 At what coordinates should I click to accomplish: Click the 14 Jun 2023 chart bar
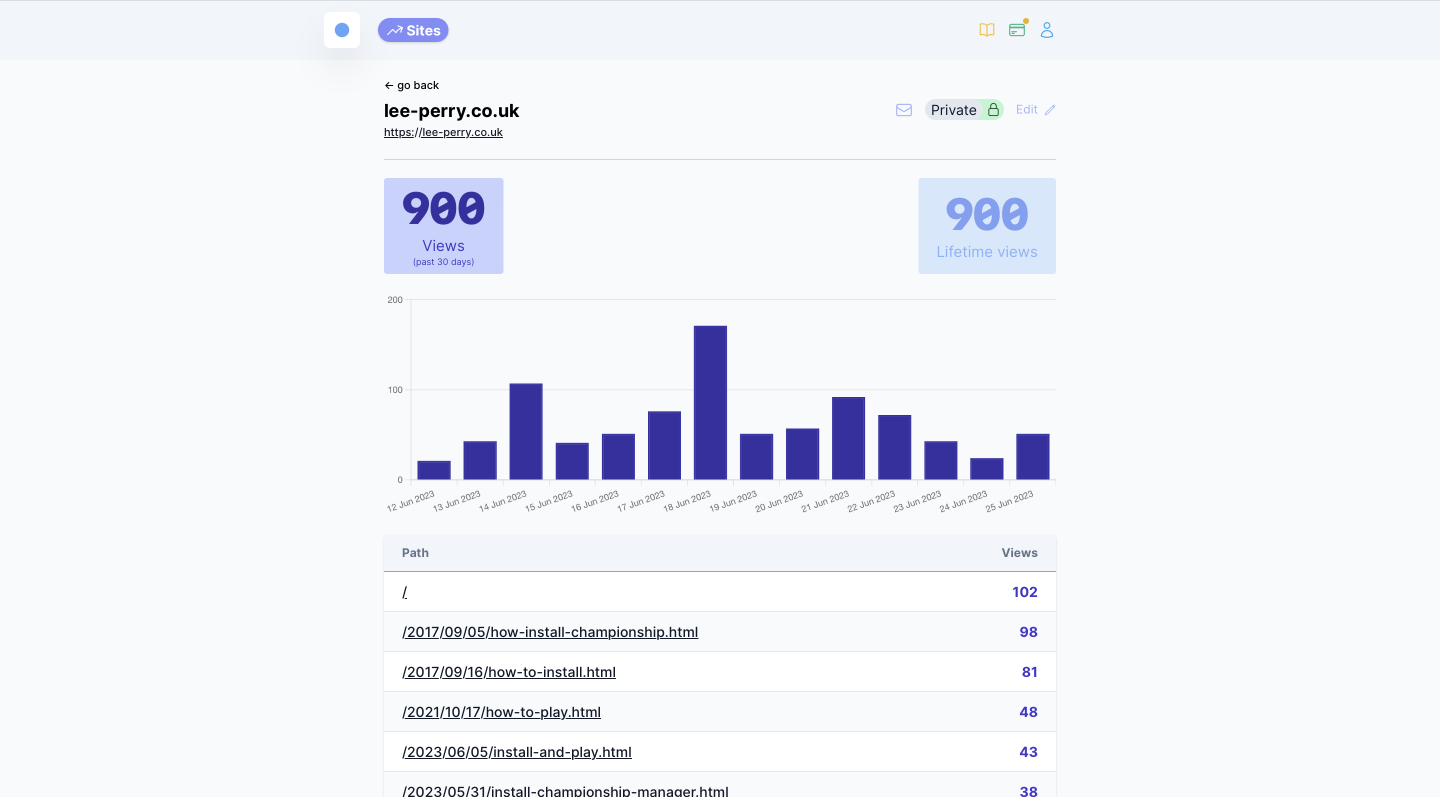click(526, 431)
